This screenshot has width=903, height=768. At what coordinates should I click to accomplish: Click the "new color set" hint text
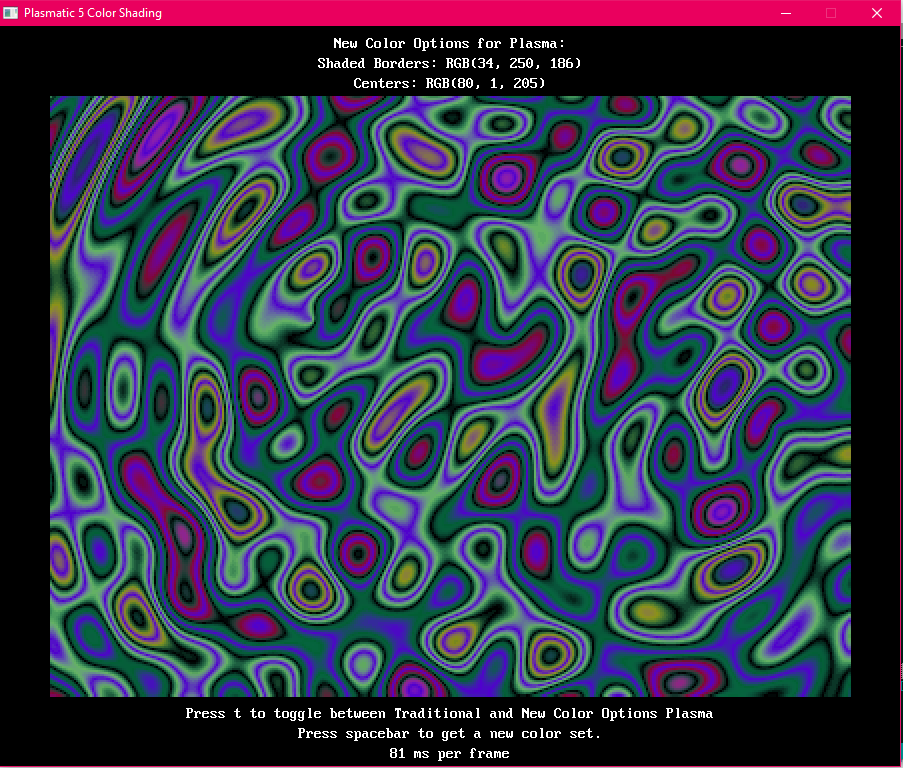[549, 733]
